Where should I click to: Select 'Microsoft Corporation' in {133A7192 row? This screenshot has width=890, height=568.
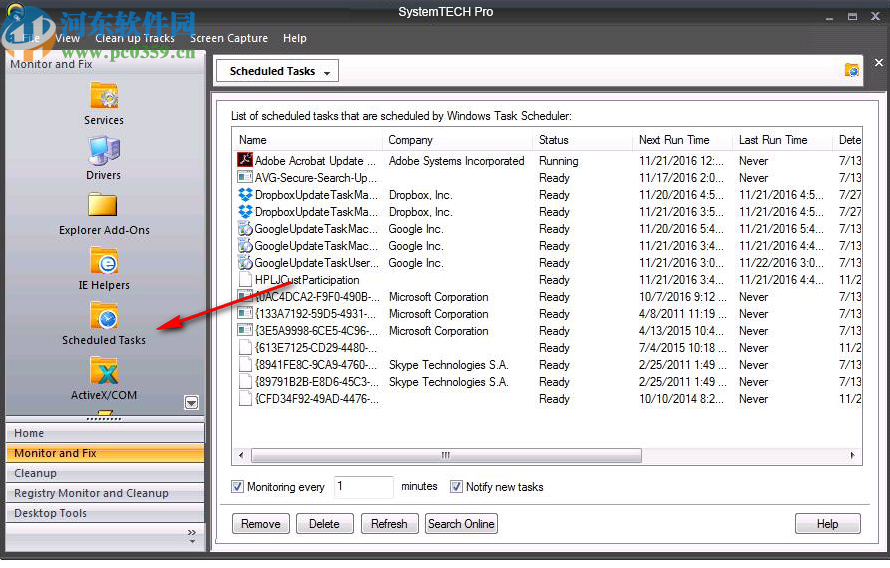(x=438, y=314)
